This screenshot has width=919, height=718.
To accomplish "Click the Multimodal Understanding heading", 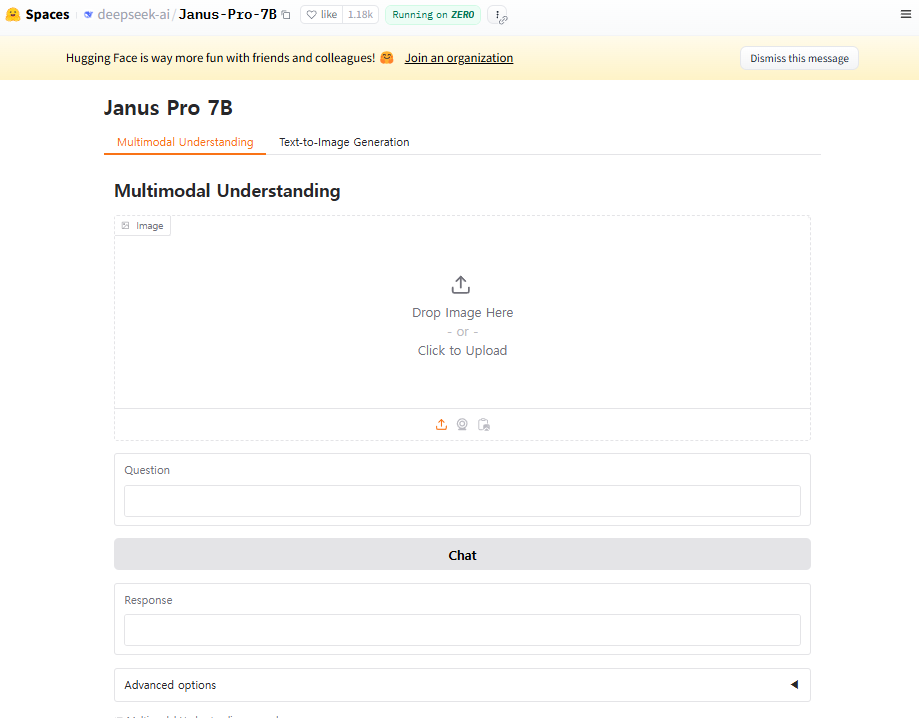I will pyautogui.click(x=227, y=191).
